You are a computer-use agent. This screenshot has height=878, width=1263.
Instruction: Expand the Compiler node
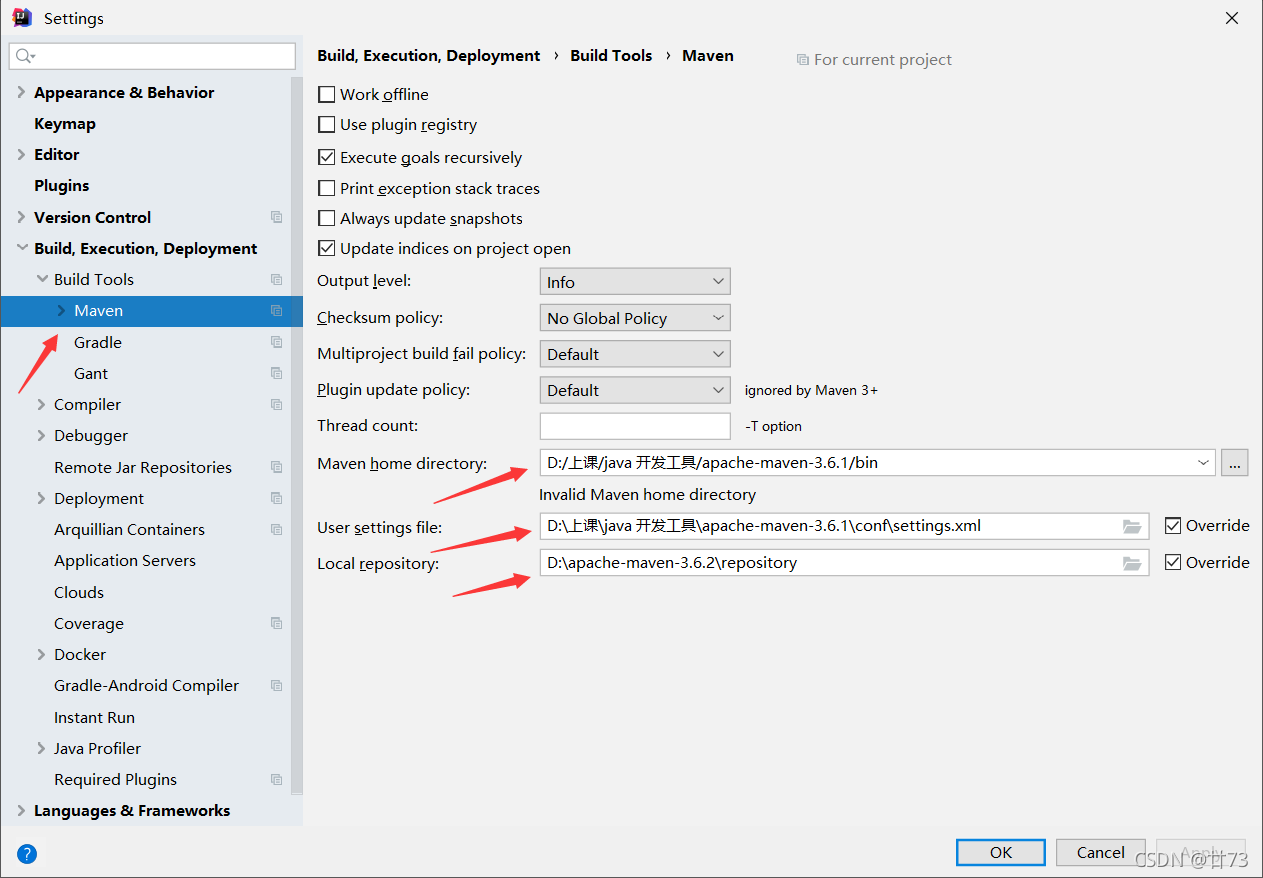coord(41,405)
